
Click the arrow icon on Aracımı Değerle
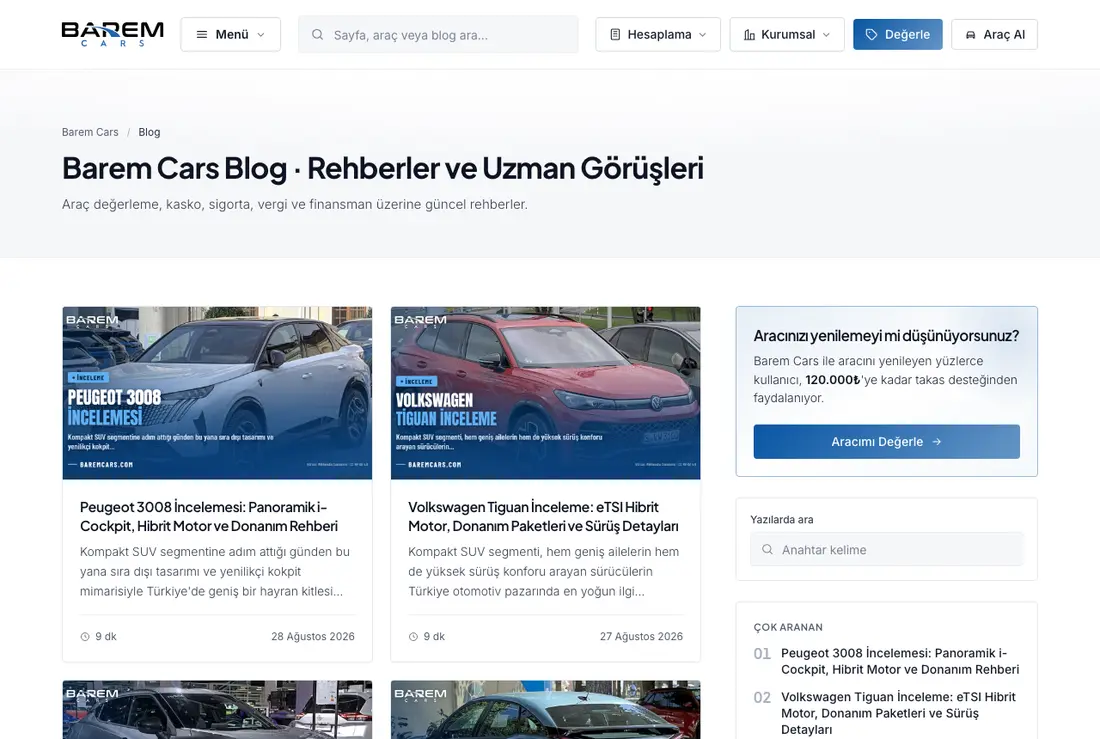[937, 441]
